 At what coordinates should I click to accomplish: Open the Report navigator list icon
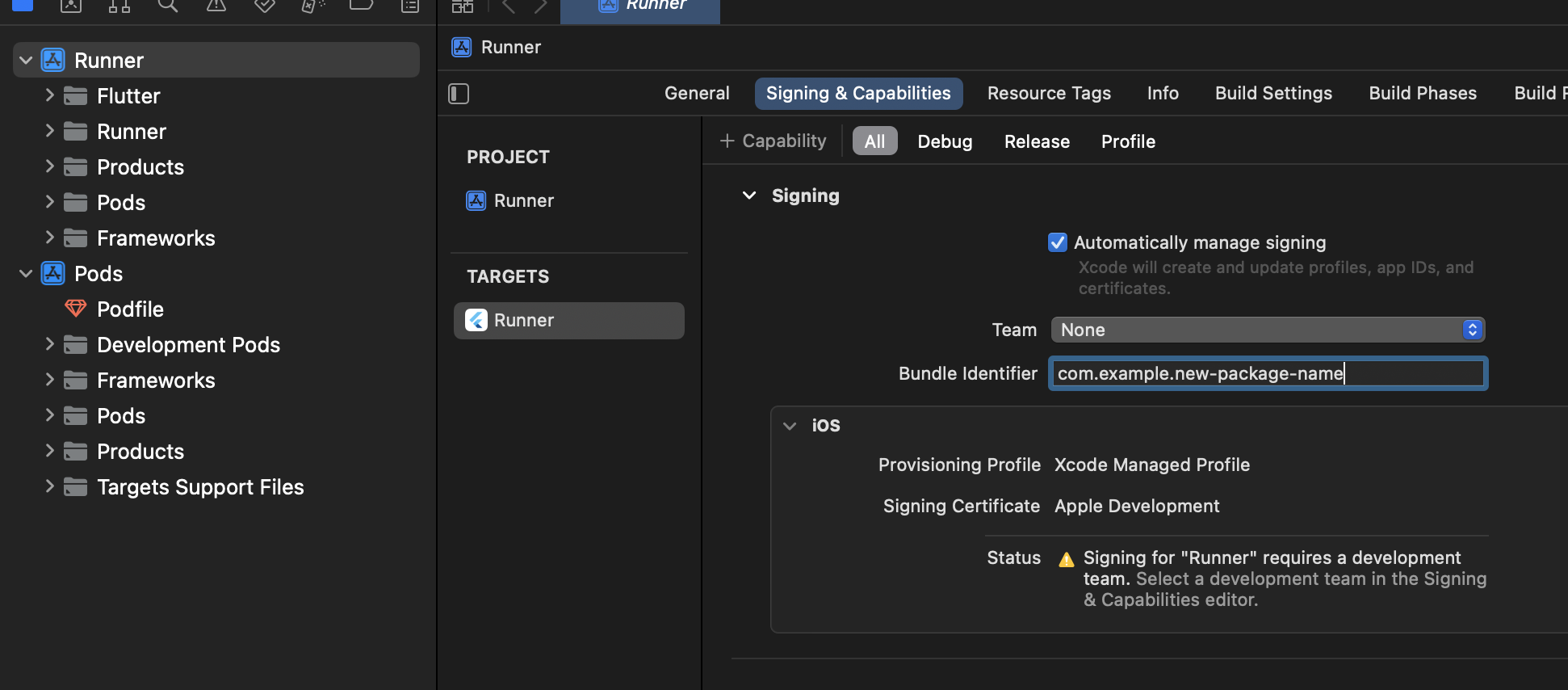[410, 6]
